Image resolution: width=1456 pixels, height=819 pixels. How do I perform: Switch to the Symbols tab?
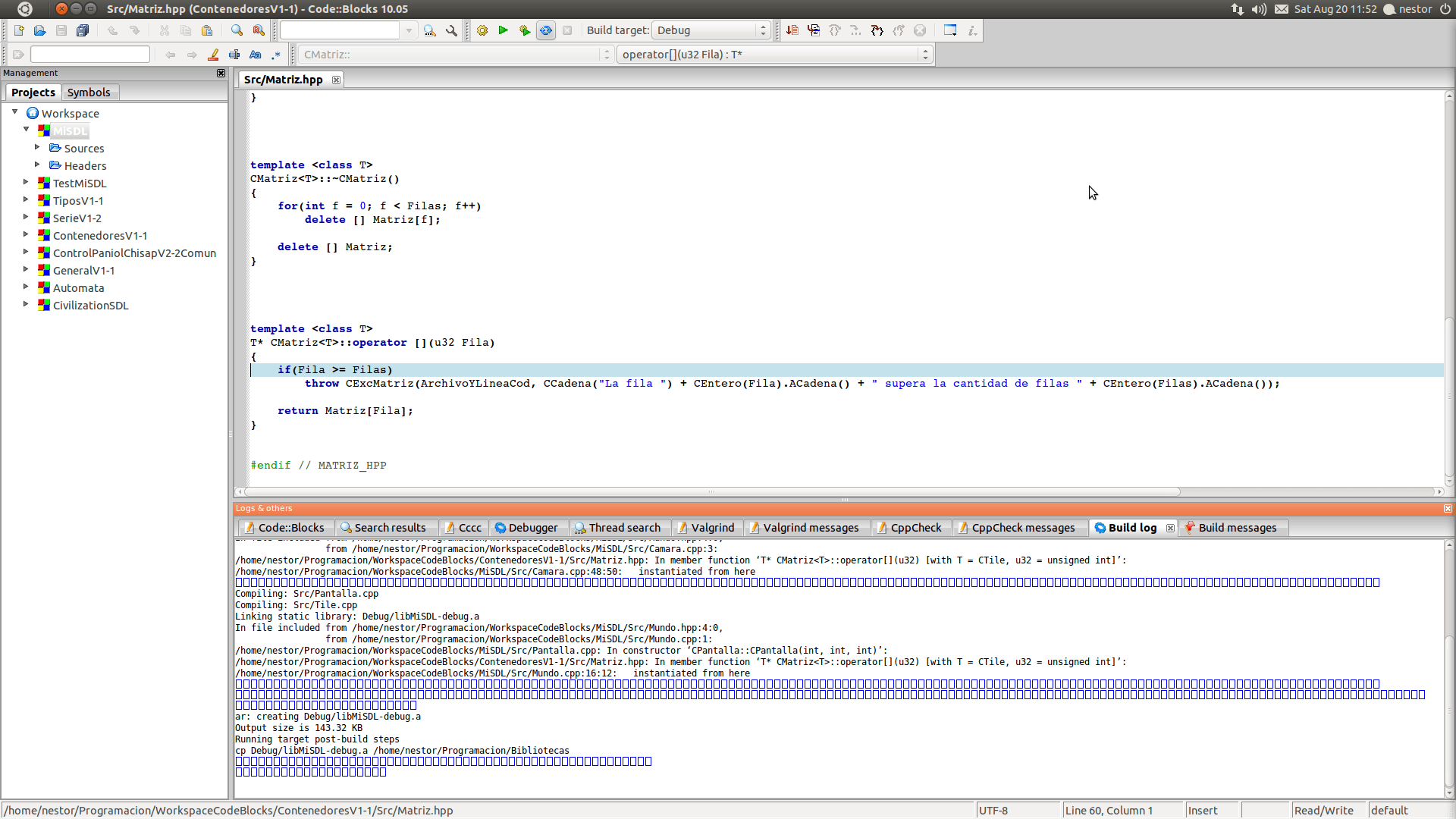pyautogui.click(x=89, y=93)
